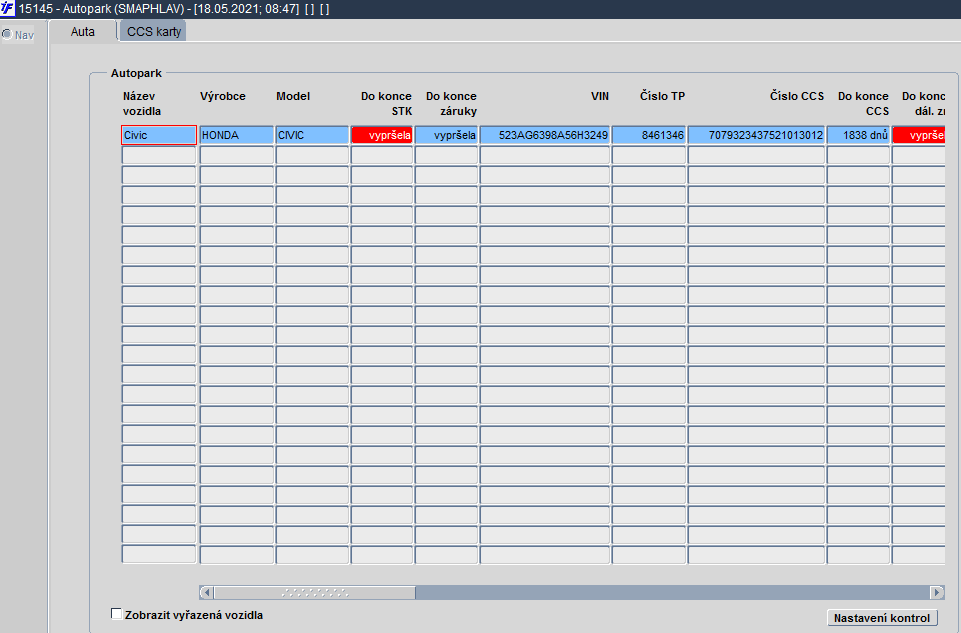Click the application icon in the title bar
This screenshot has height=633, width=961.
pos(7,9)
